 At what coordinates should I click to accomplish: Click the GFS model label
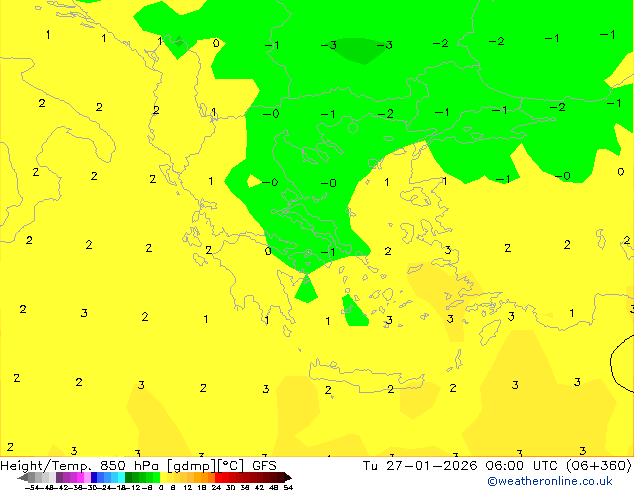pos(264,466)
